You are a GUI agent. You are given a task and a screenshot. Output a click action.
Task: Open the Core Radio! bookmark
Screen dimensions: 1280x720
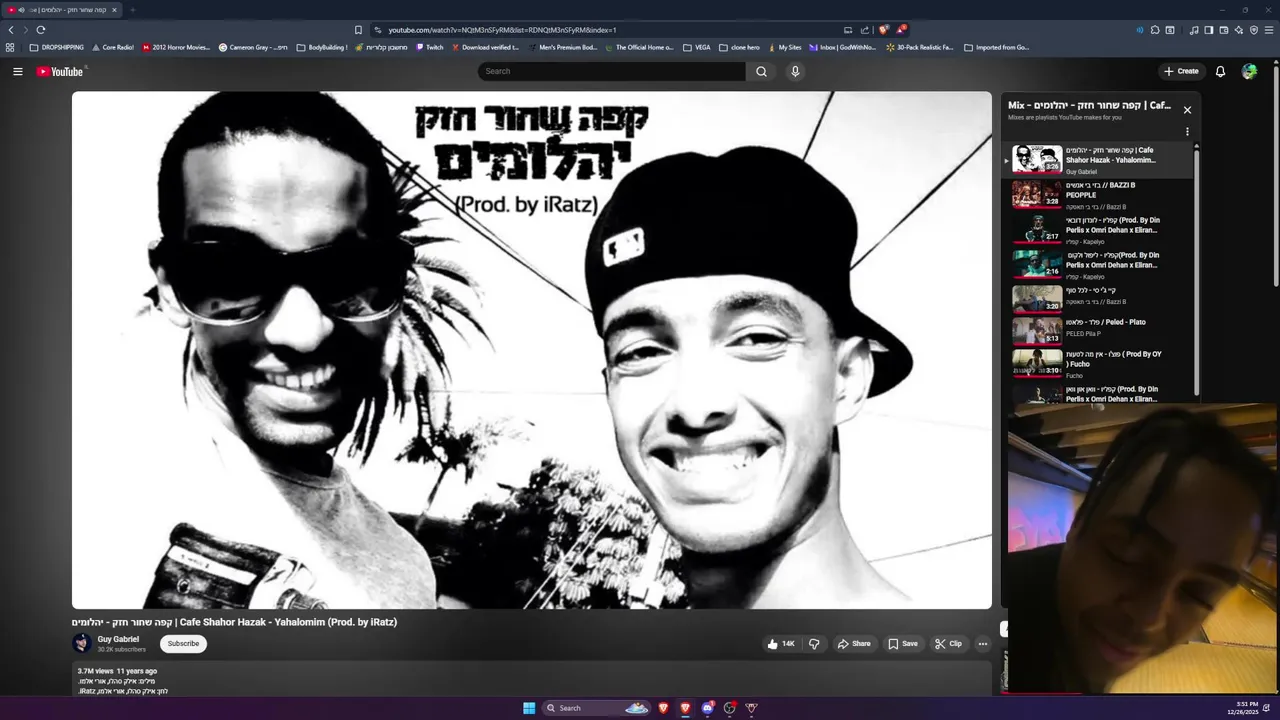coord(113,47)
